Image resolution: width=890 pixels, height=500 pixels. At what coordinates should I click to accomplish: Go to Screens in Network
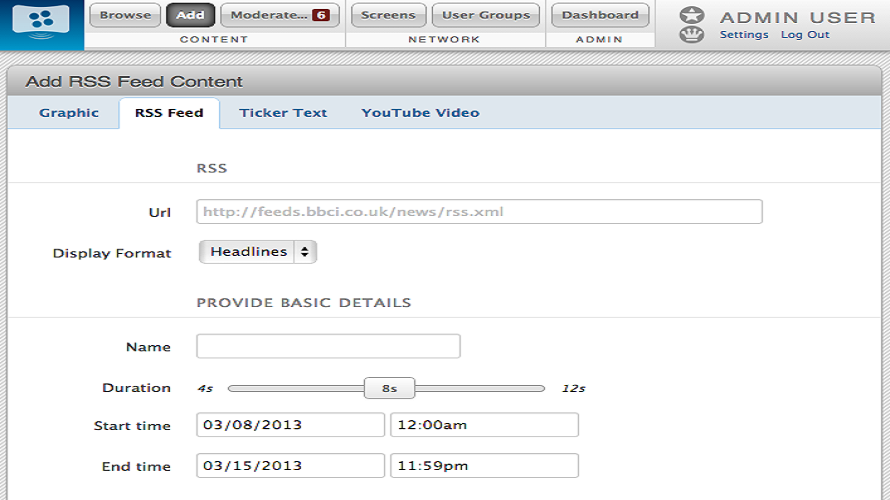(388, 15)
